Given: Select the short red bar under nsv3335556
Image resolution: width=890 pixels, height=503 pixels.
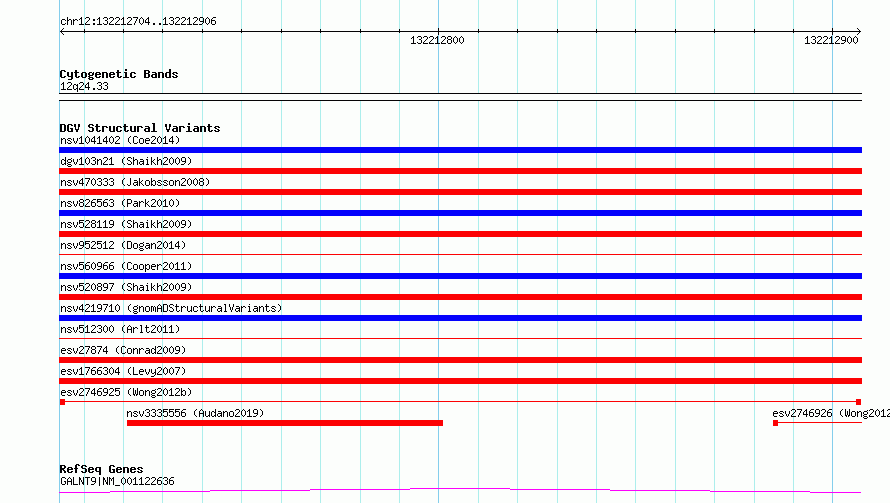Looking at the screenshot, I should click(x=285, y=423).
